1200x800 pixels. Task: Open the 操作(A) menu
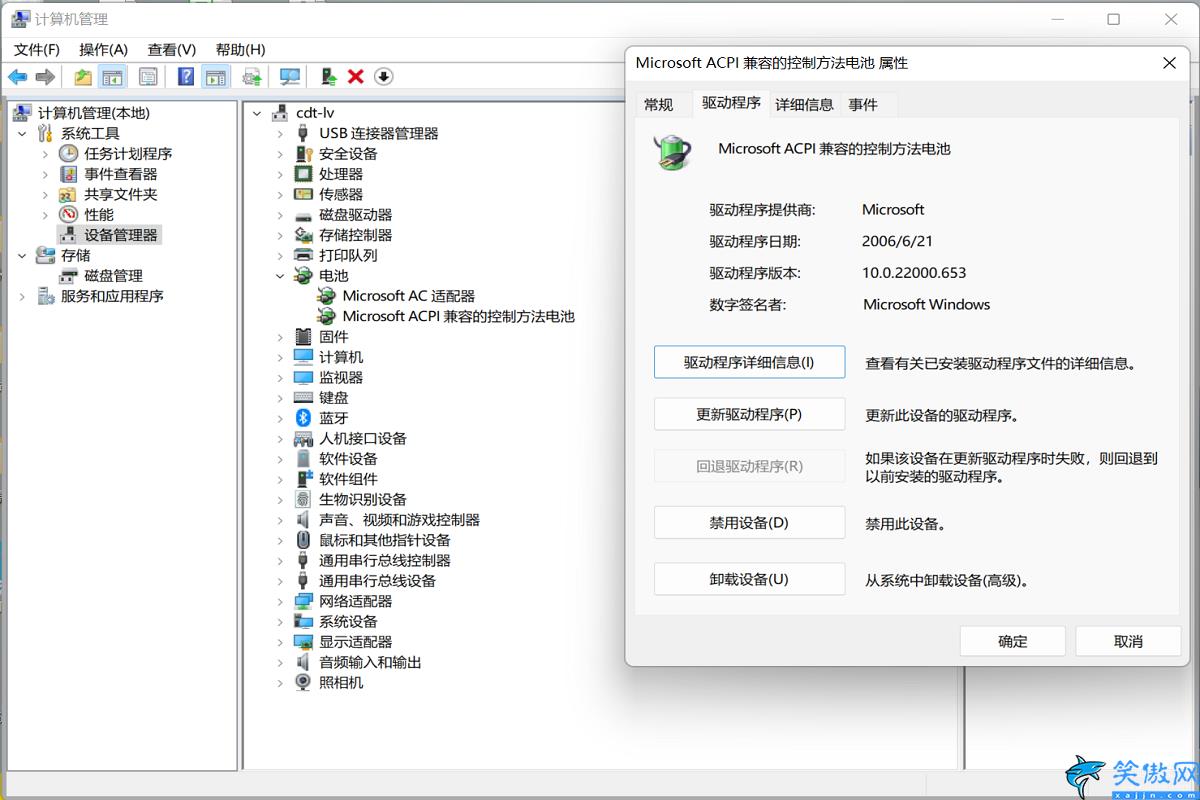[x=103, y=49]
